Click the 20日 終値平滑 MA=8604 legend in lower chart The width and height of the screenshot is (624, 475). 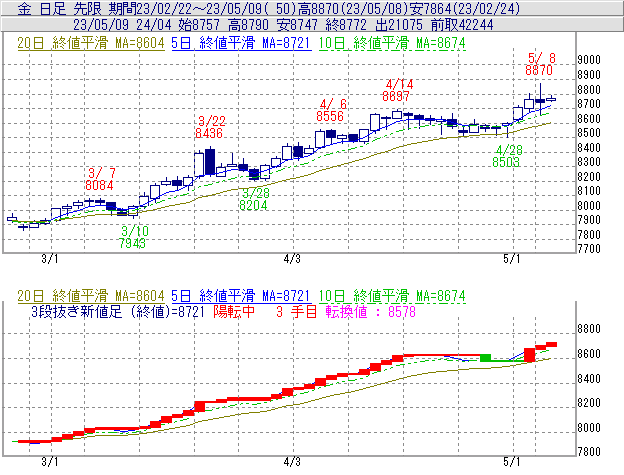click(91, 296)
